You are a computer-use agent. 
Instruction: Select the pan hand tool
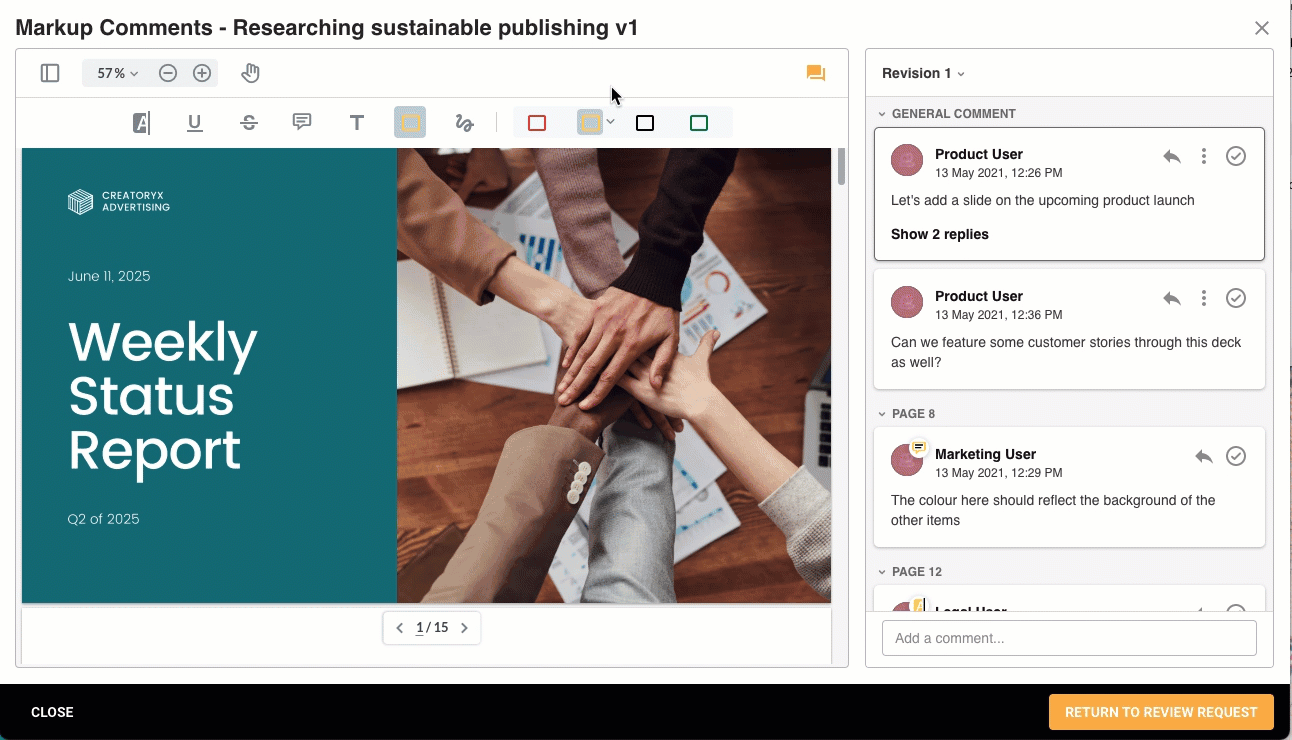(x=251, y=73)
